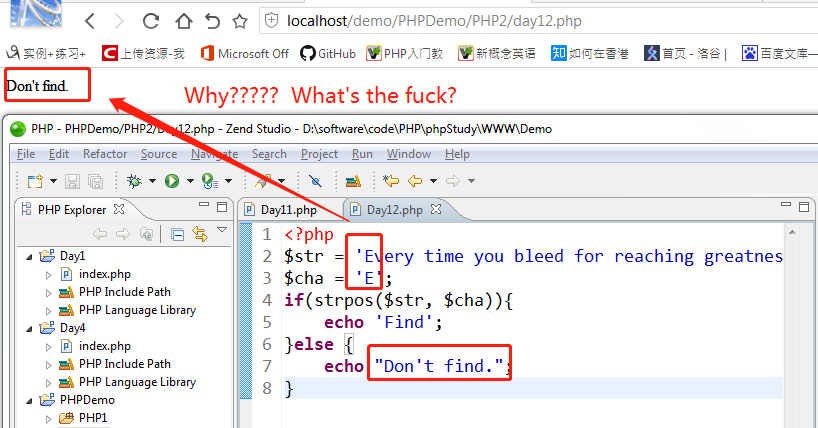Open the New file dropdown arrow

click(53, 181)
